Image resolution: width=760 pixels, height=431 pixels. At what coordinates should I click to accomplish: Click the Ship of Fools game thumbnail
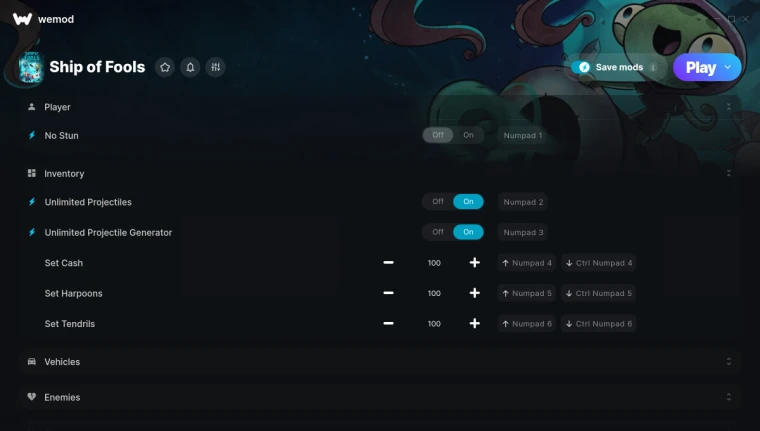tap(31, 67)
